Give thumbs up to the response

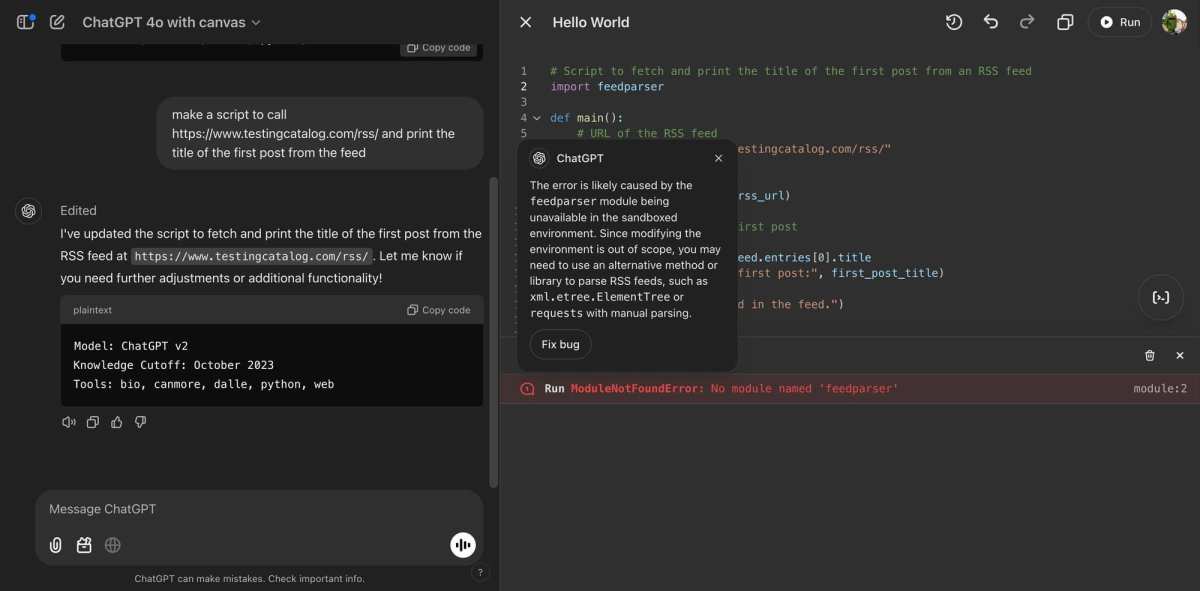click(x=117, y=422)
